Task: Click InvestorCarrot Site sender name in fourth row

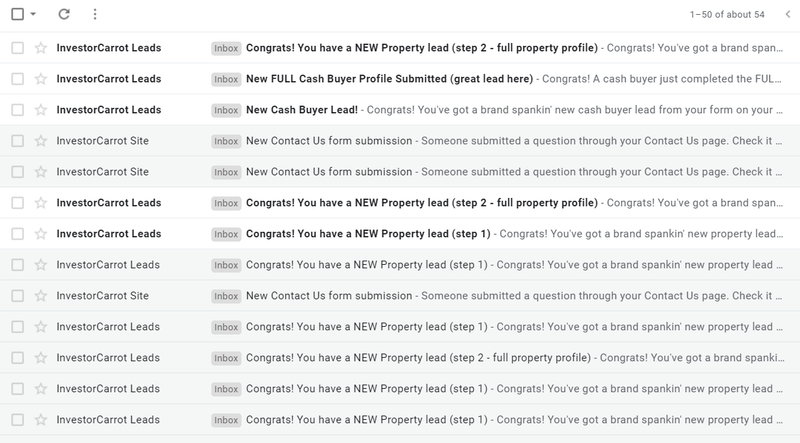Action: (x=103, y=141)
